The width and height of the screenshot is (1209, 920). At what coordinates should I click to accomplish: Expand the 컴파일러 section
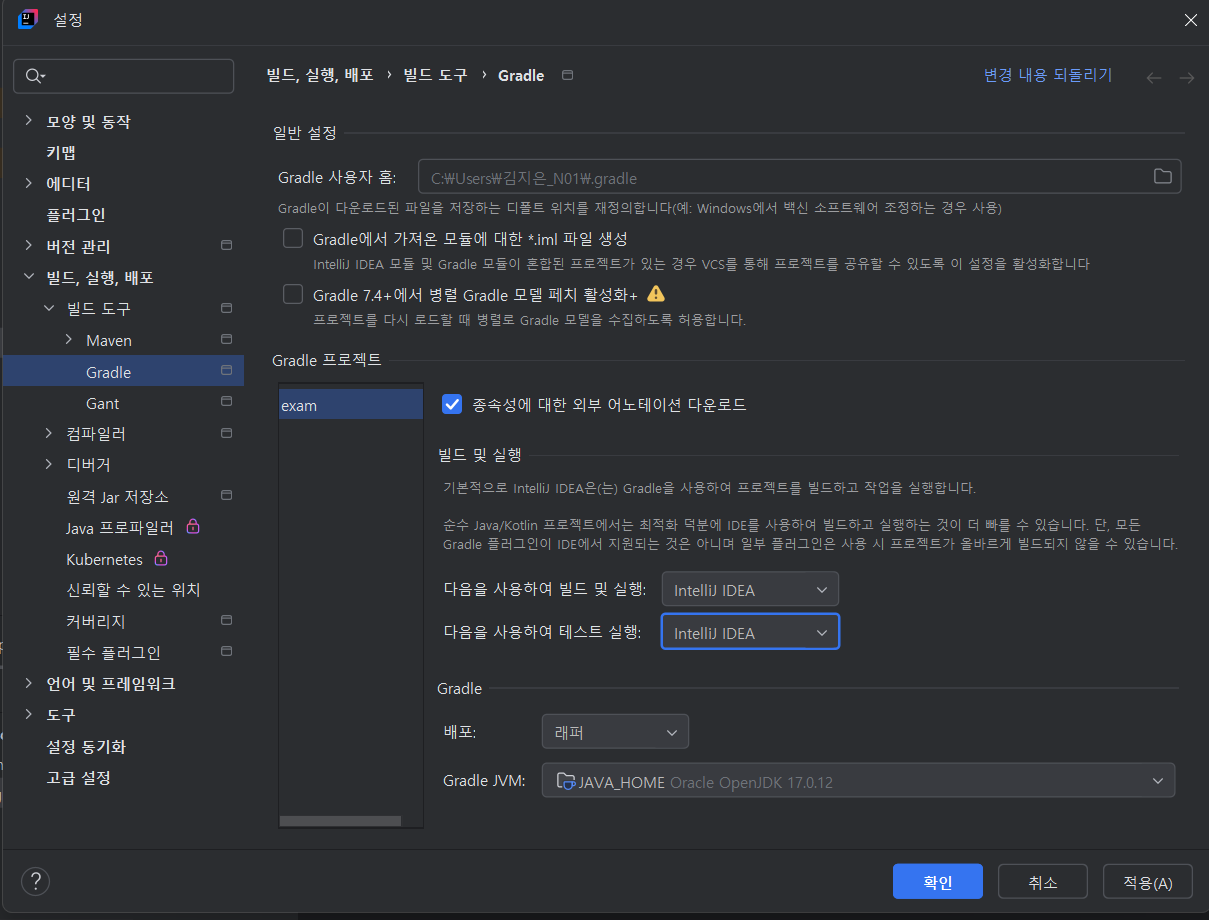49,433
